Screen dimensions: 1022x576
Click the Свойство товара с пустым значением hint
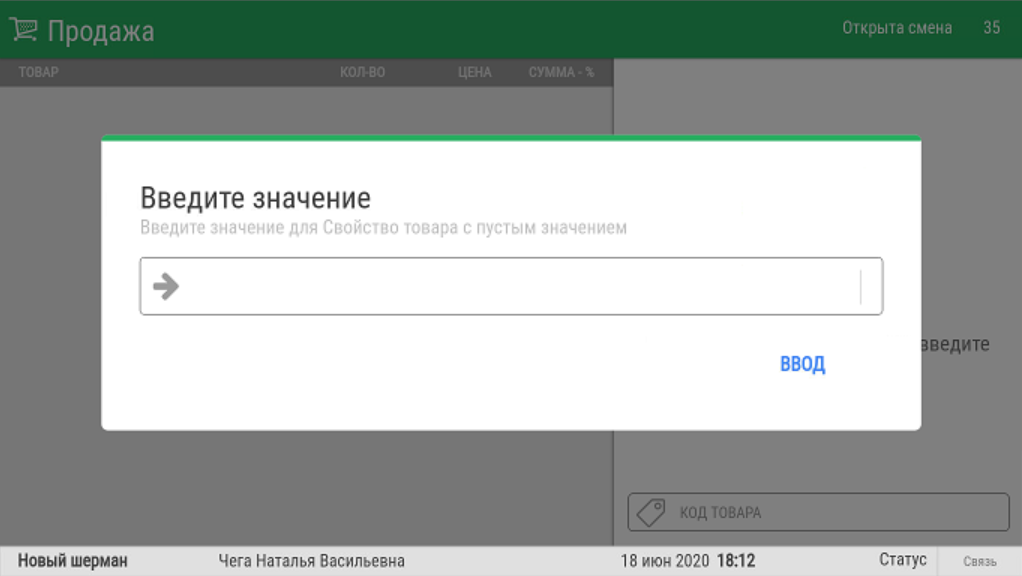pyautogui.click(x=474, y=228)
